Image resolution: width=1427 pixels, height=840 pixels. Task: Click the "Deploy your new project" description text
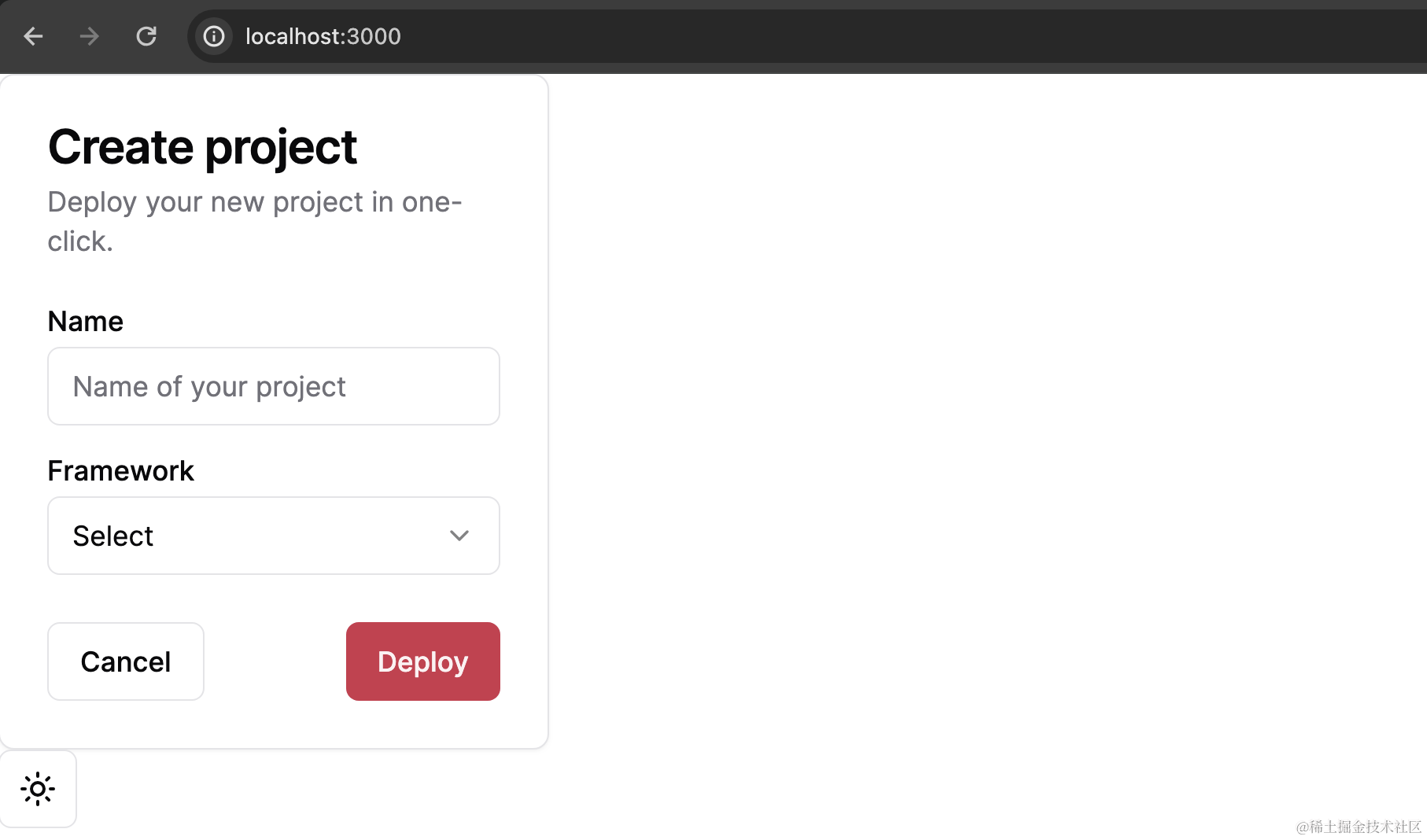255,222
